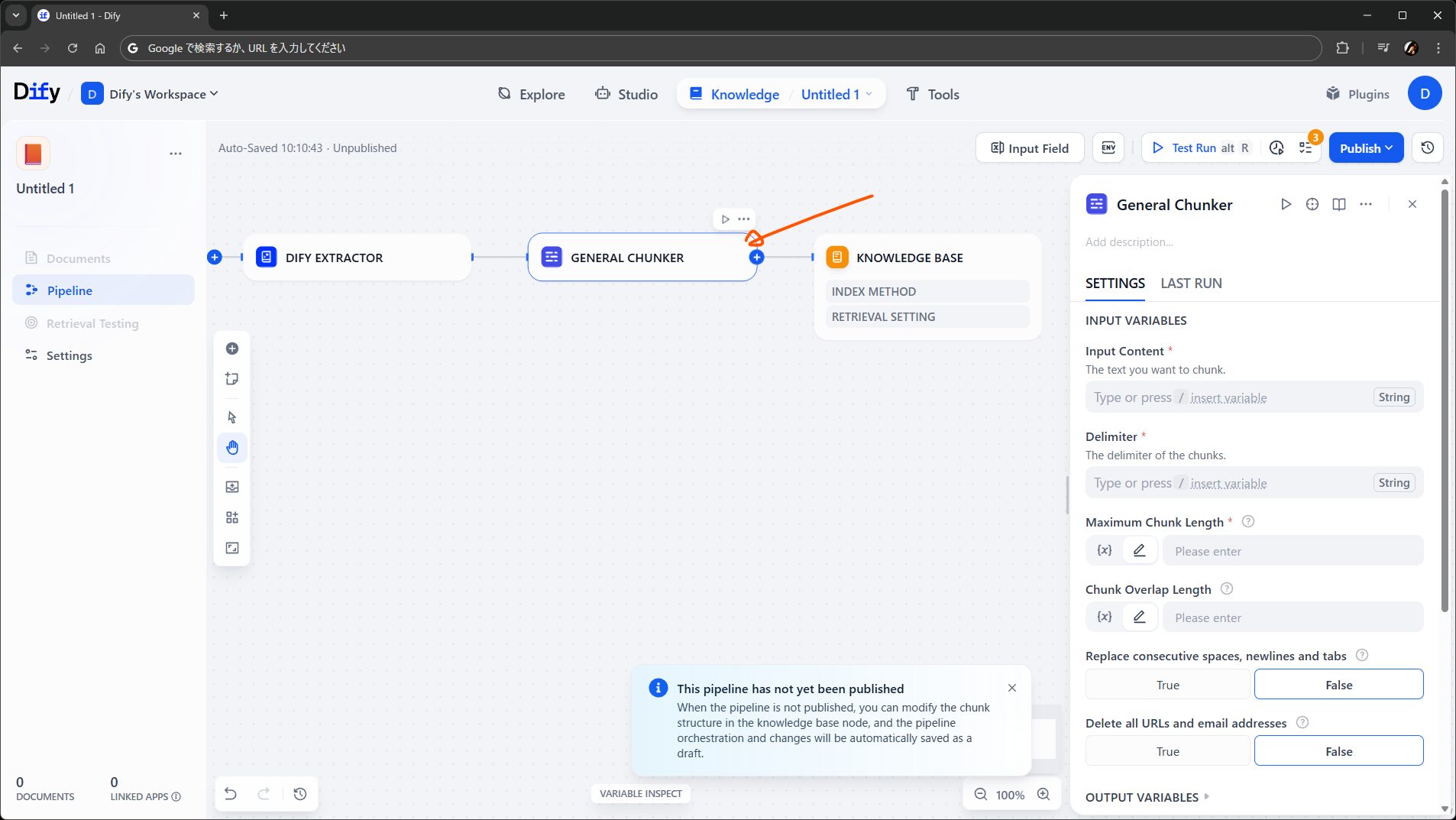Click the add node plus icon in canvas toolbar
1456x820 pixels.
(x=232, y=348)
